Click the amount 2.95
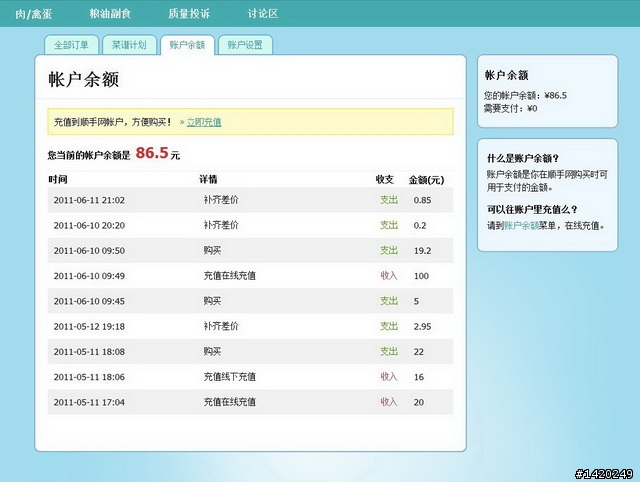The height and width of the screenshot is (482, 640). click(422, 327)
